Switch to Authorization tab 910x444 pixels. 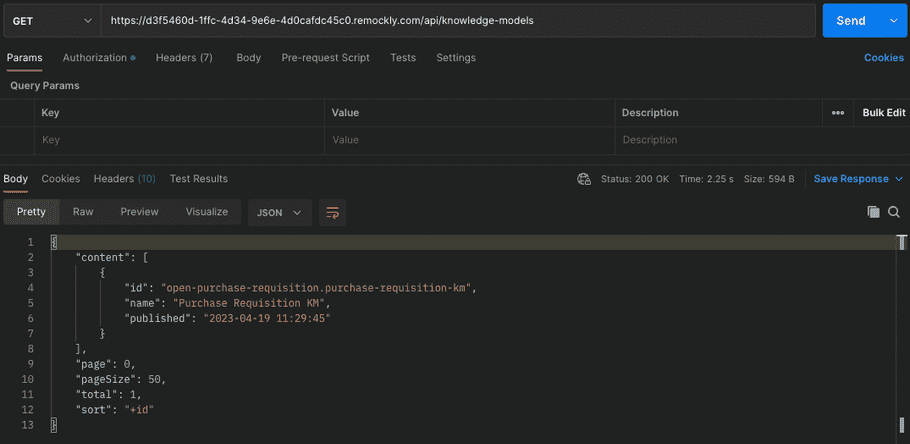tap(98, 58)
